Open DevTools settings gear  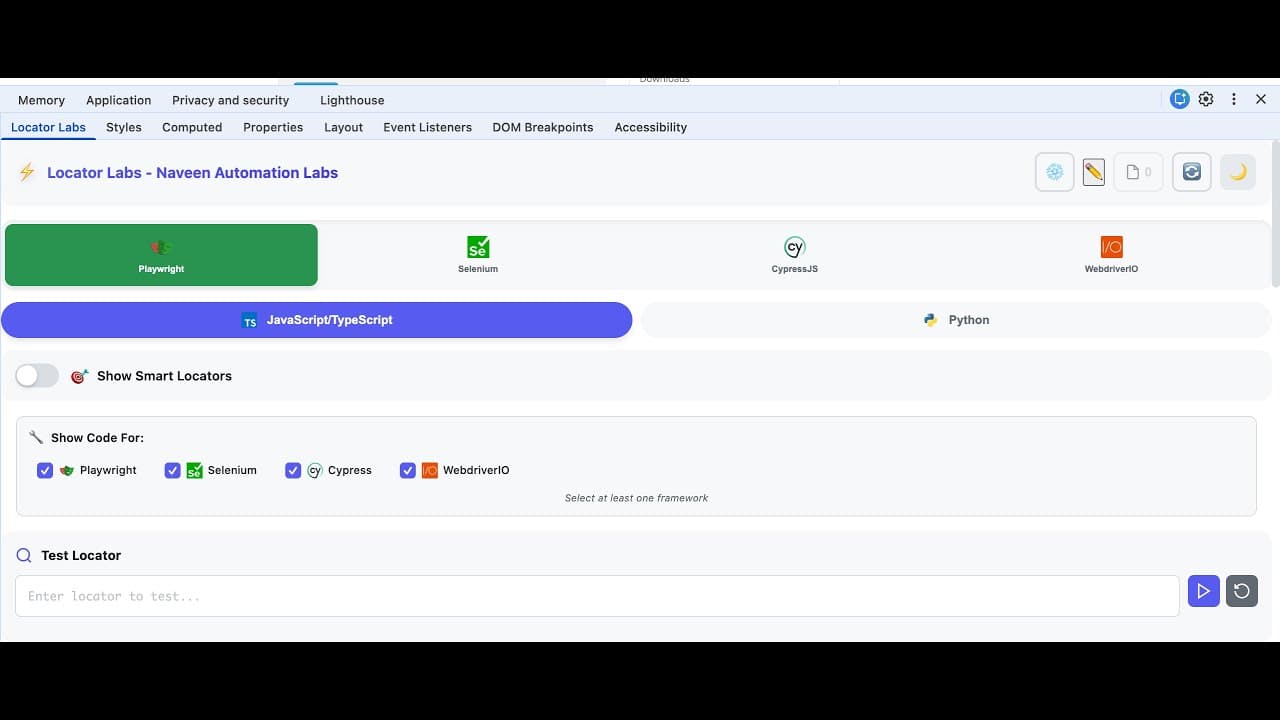pyautogui.click(x=1206, y=99)
